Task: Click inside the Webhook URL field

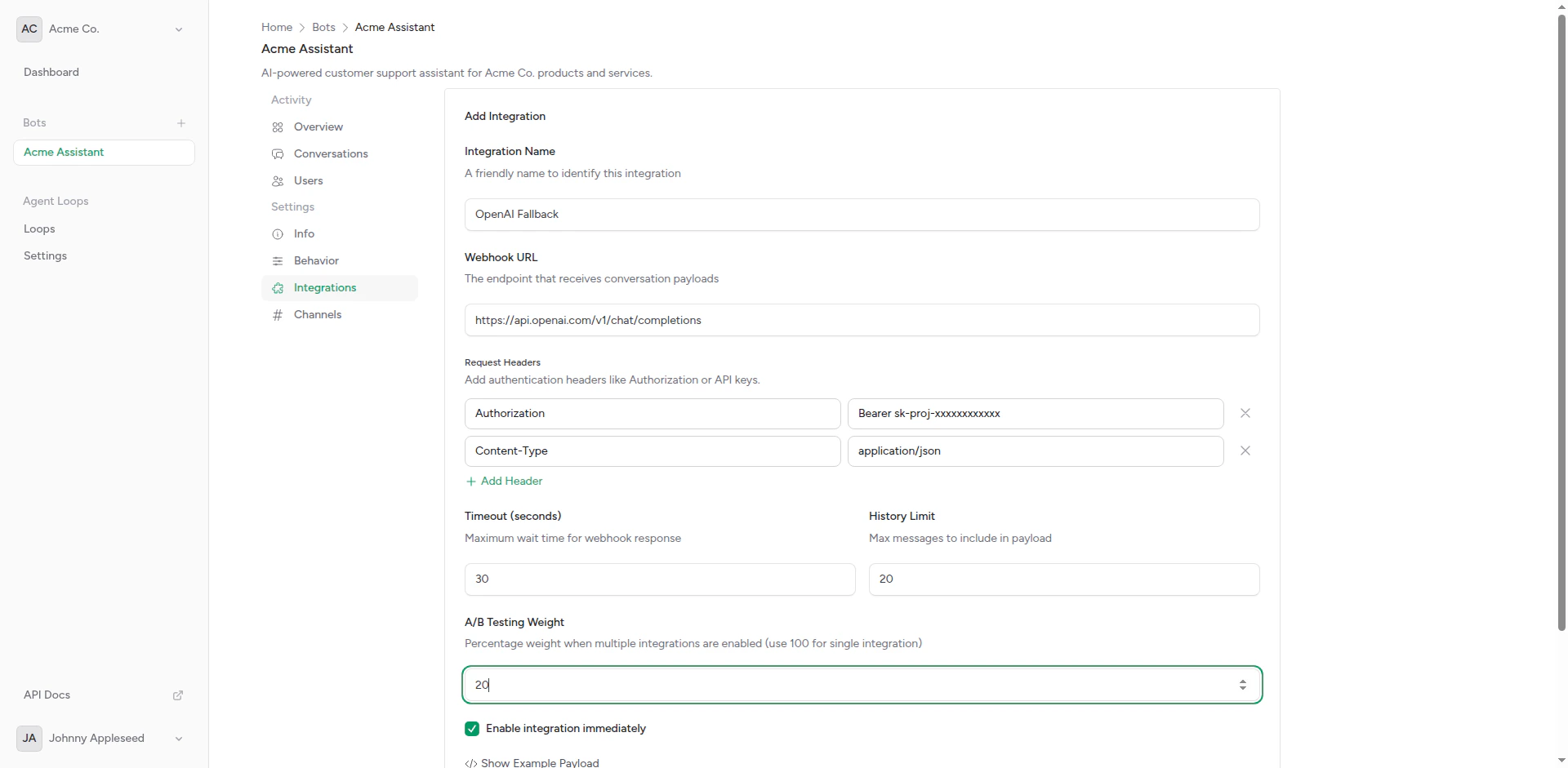Action: tap(861, 319)
